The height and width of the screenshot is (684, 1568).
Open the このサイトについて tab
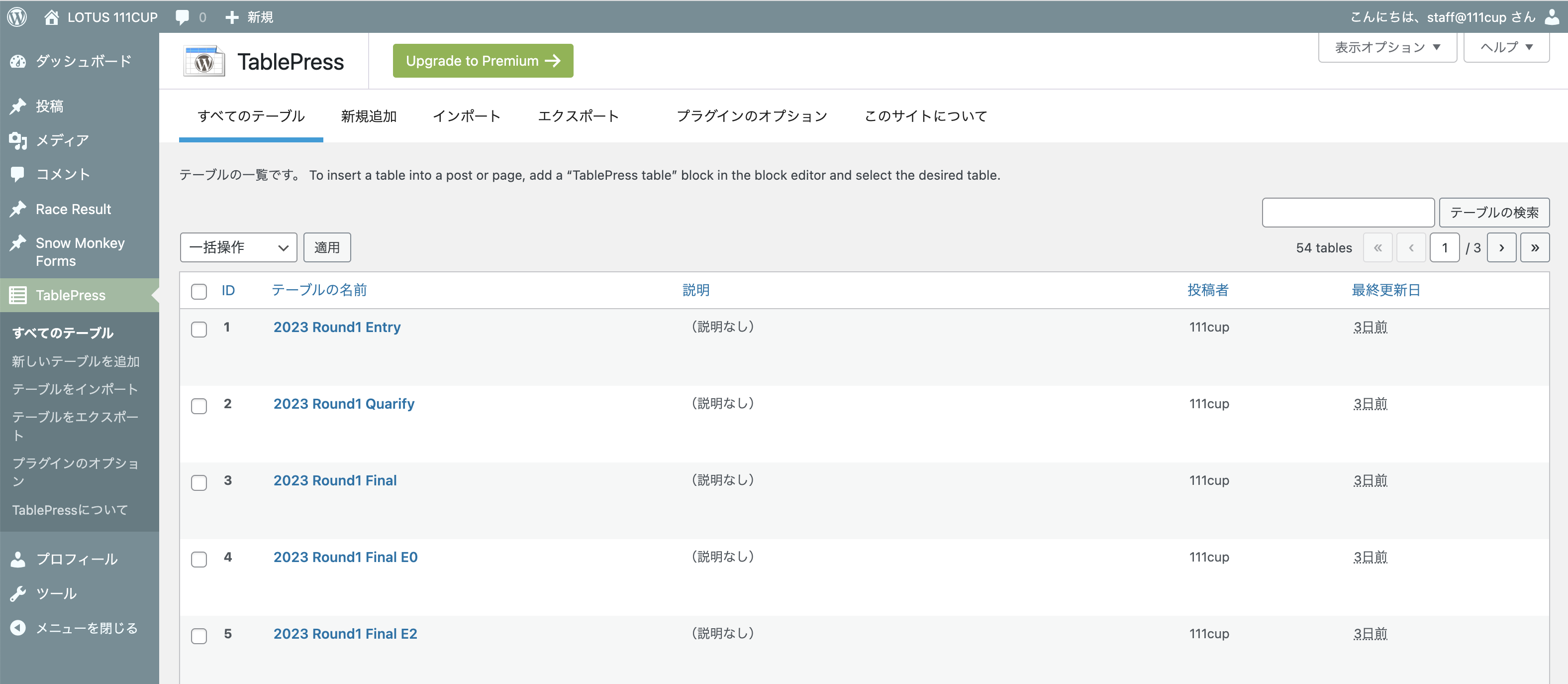click(926, 115)
